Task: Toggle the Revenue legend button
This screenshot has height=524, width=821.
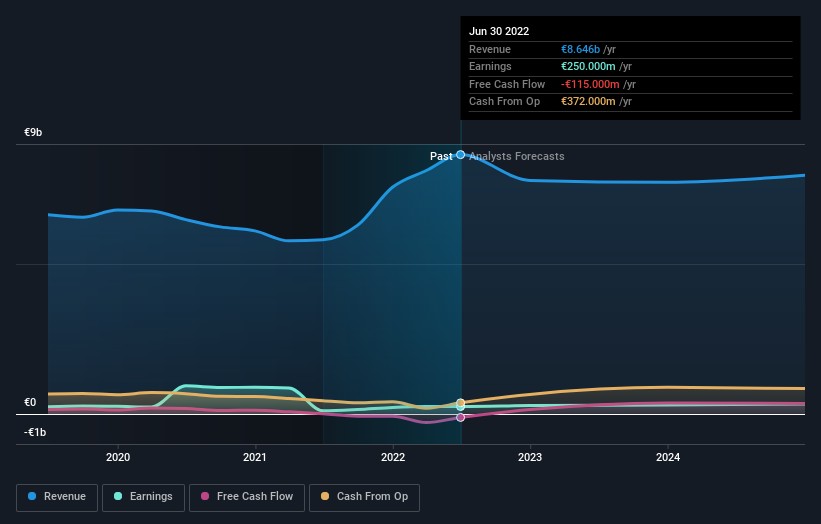Action: click(x=57, y=497)
